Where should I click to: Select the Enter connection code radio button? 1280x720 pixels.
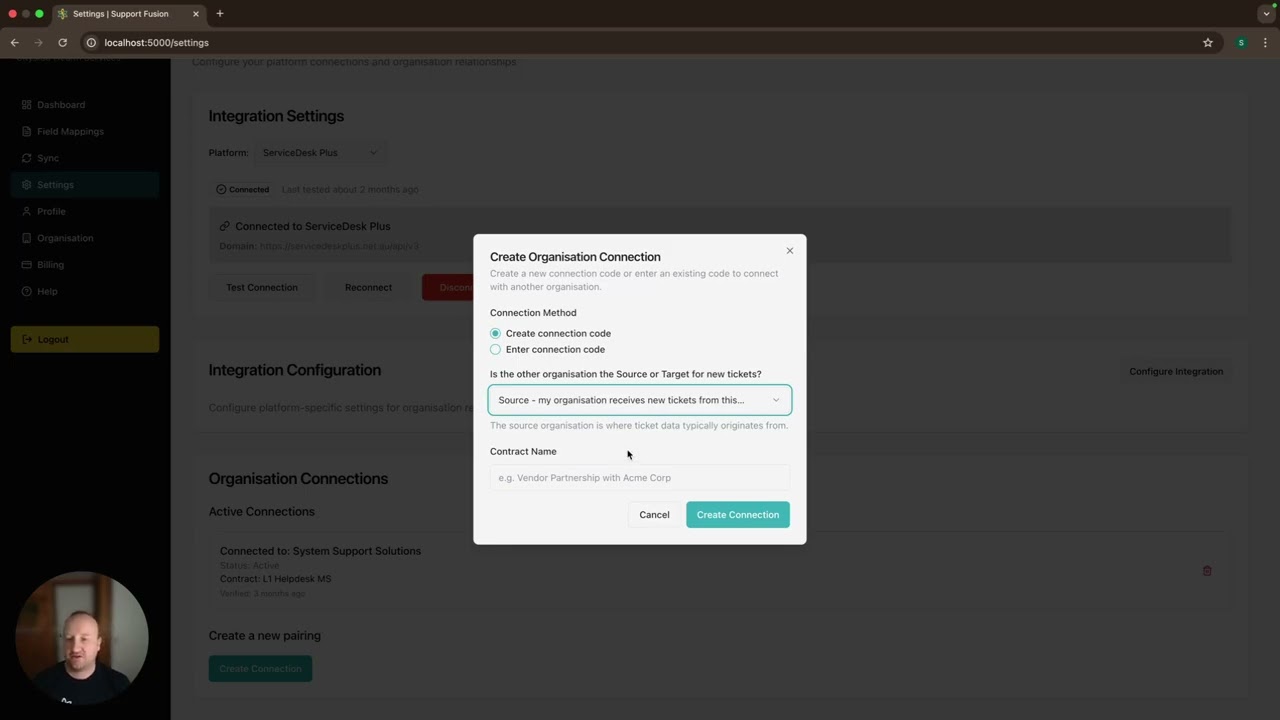coord(495,349)
